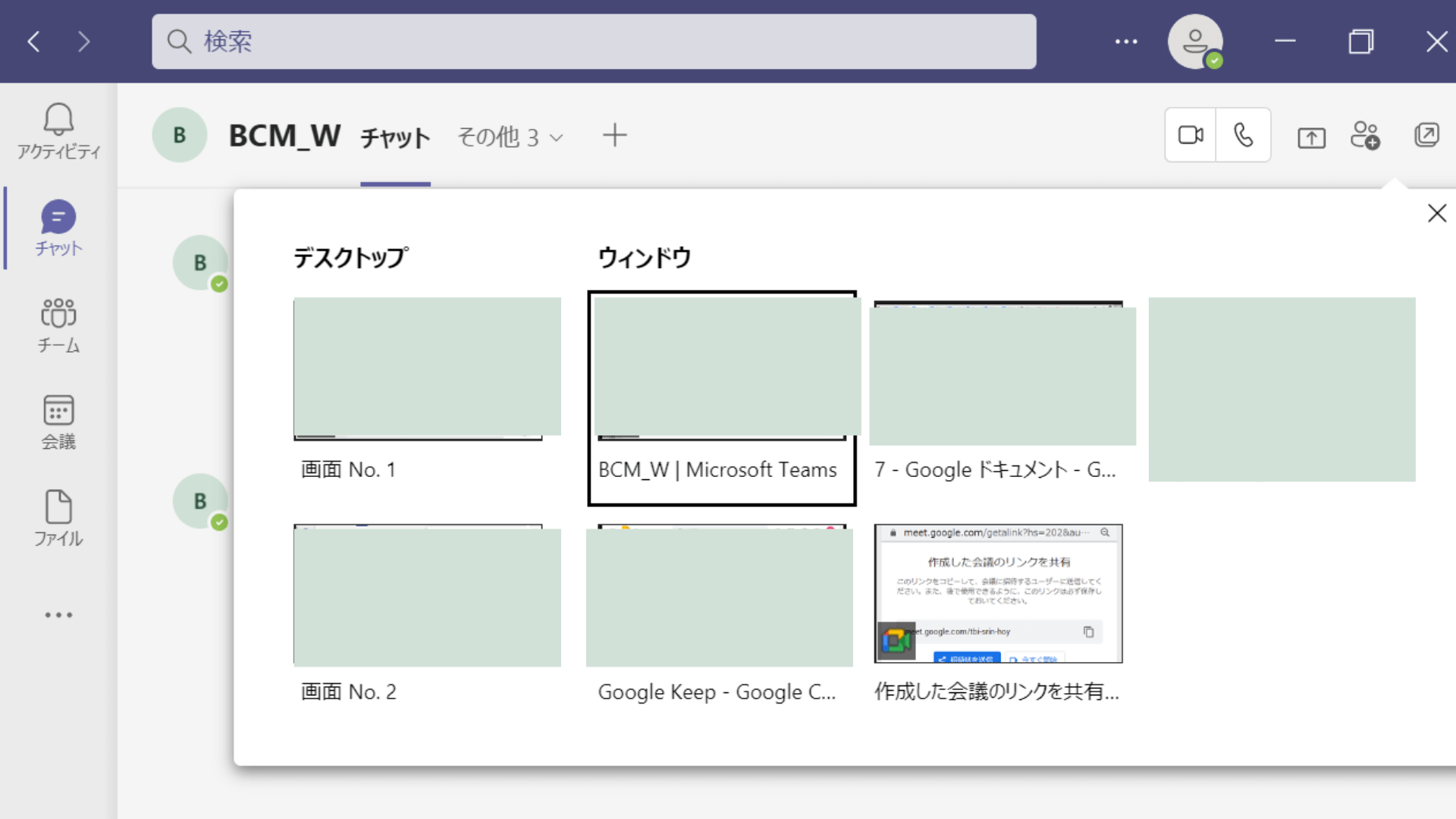Screen dimensions: 1456x819
Task: Select the チャット icon in the sidebar
Action: (58, 227)
